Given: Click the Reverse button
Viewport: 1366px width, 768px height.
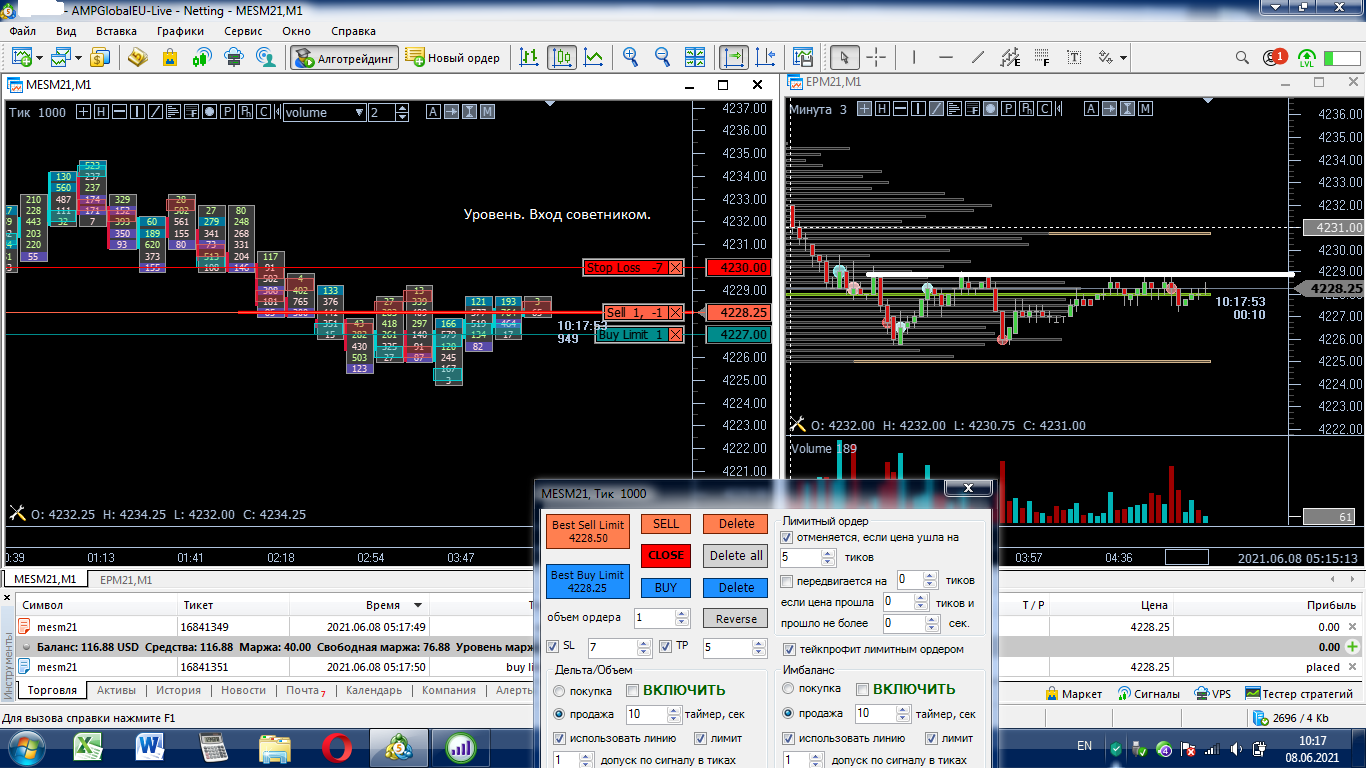Looking at the screenshot, I should (736, 619).
